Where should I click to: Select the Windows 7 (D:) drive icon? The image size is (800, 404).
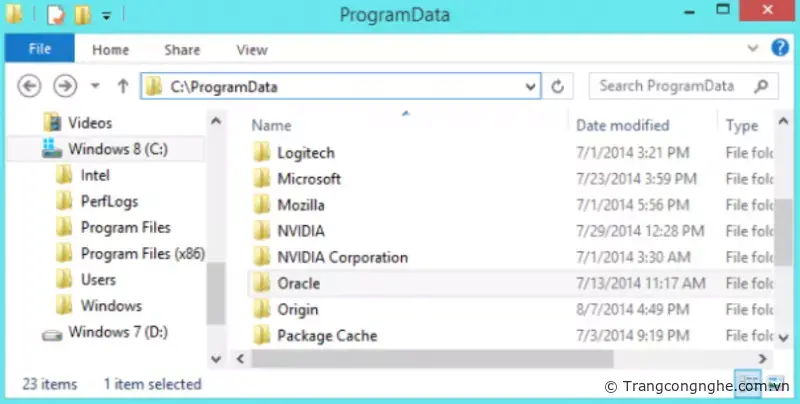pyautogui.click(x=53, y=332)
